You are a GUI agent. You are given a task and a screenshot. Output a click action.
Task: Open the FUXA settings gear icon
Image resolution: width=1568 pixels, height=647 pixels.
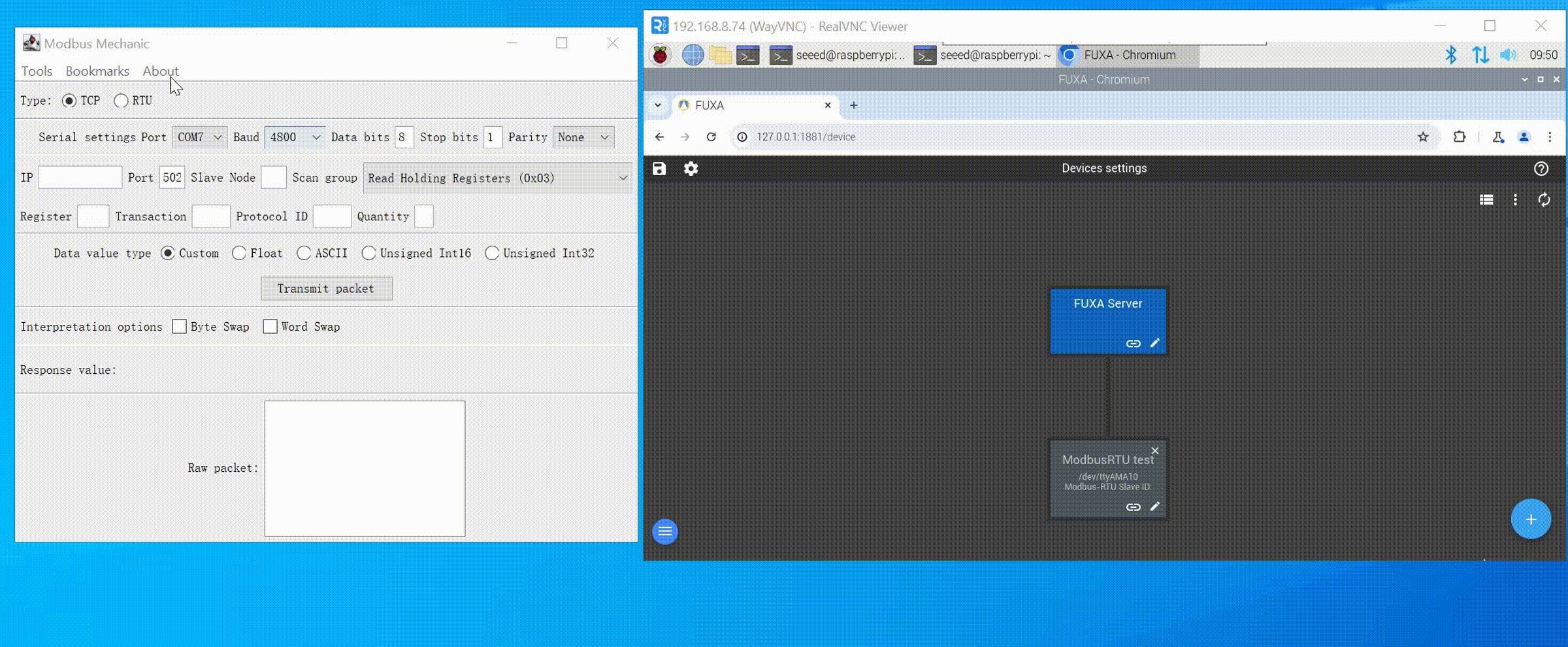tap(691, 169)
